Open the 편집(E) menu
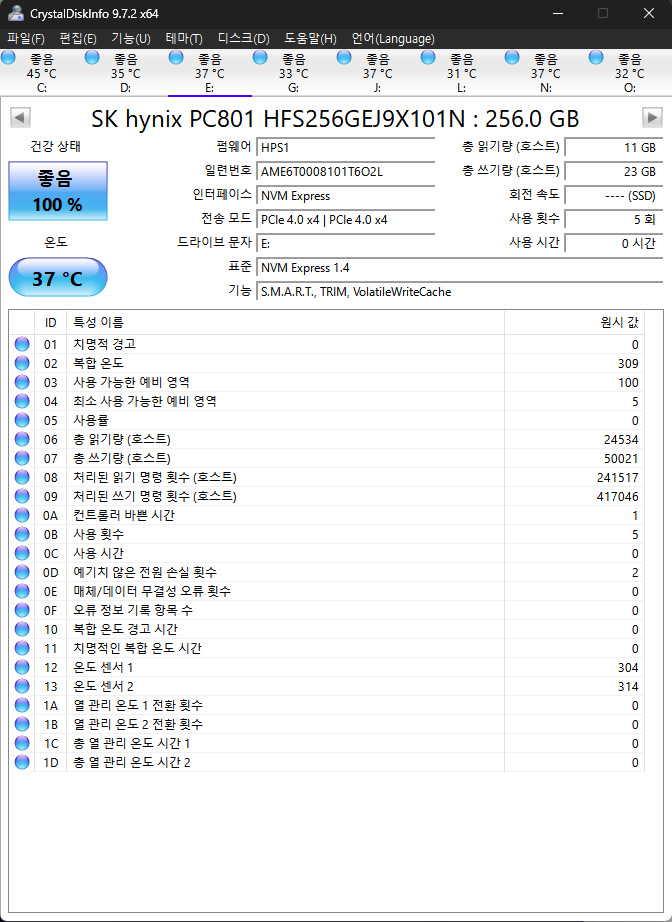Viewport: 672px width, 922px height. point(78,39)
